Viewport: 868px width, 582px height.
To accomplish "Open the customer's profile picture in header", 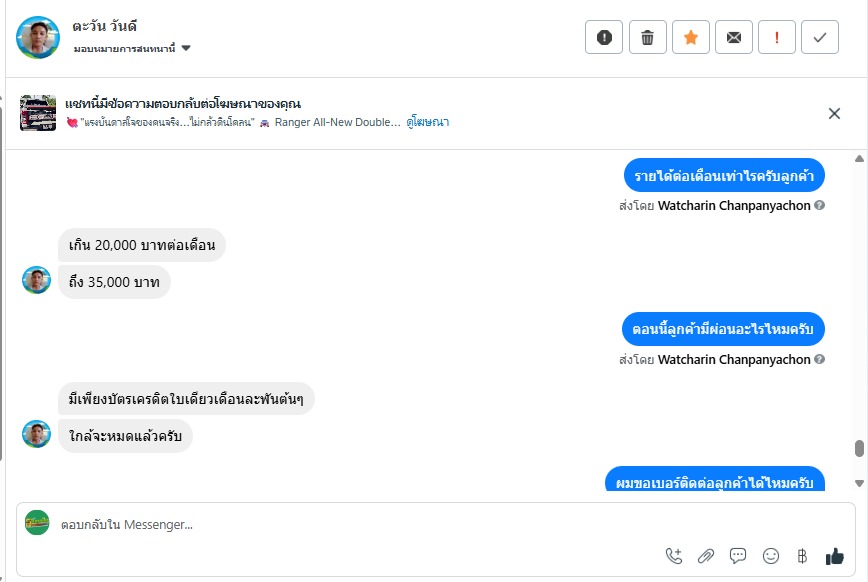I will 38,37.
